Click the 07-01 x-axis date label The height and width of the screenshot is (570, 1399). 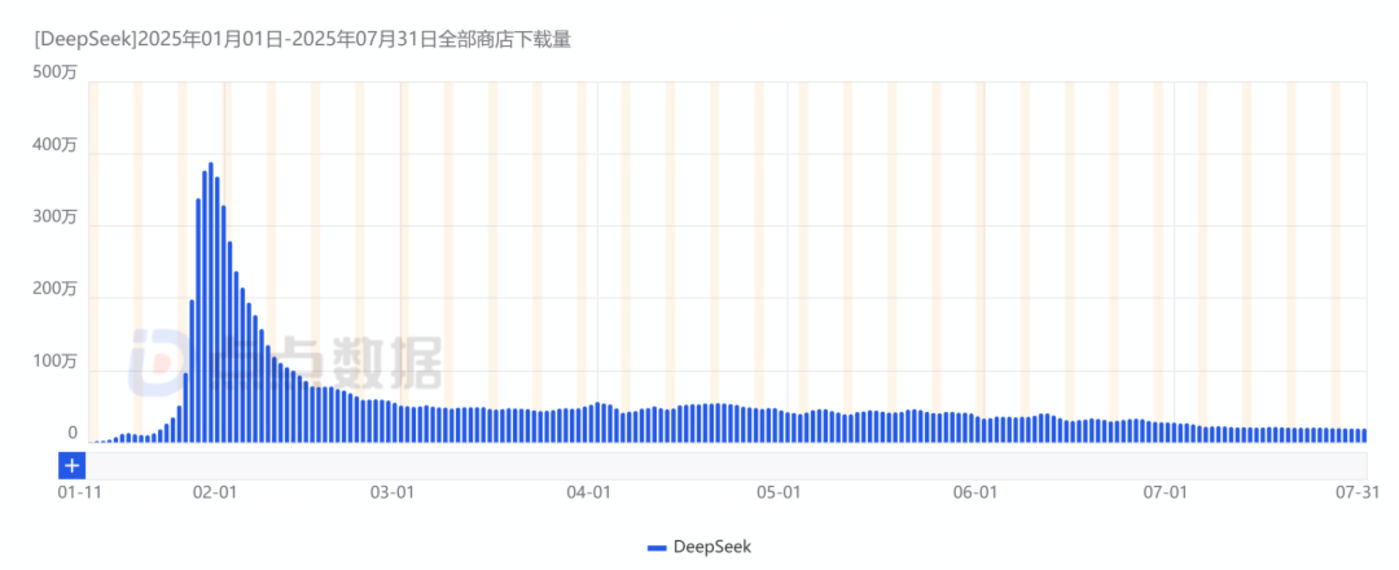(1165, 492)
